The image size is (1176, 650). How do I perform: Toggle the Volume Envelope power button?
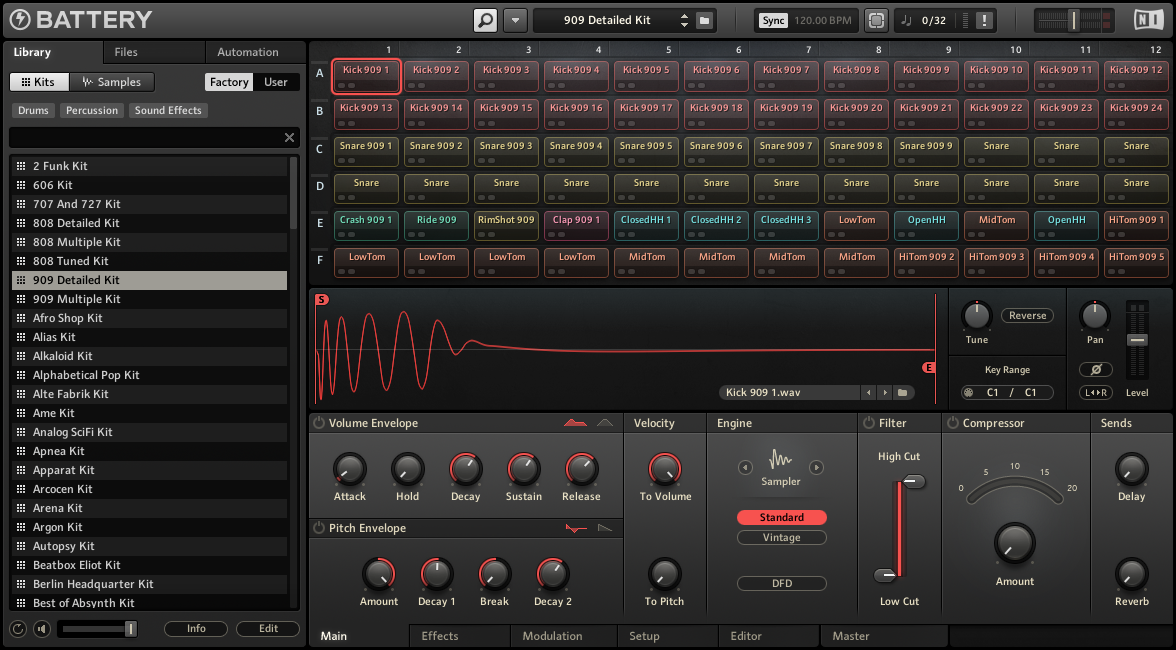319,423
